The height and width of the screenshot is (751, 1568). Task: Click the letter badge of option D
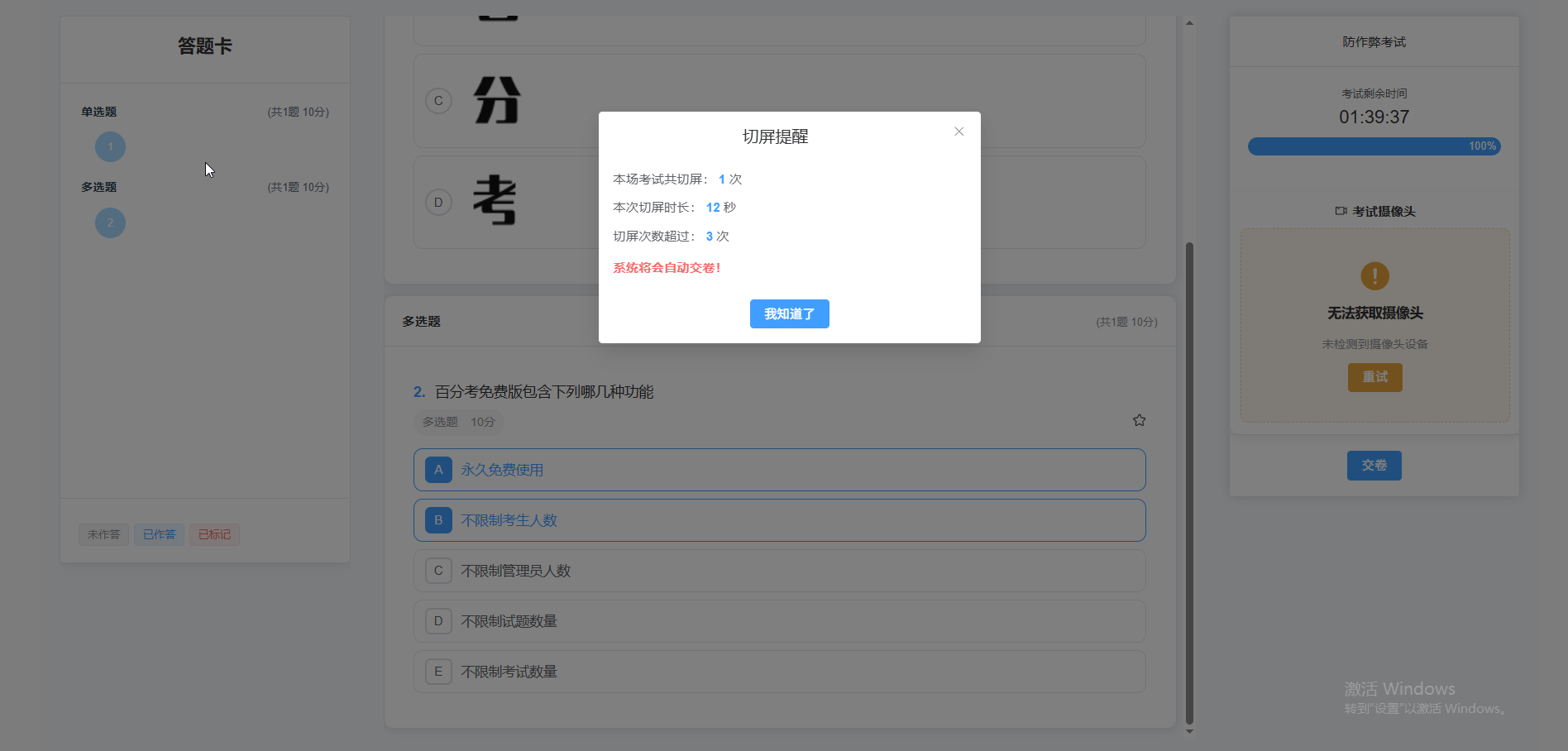coord(438,621)
